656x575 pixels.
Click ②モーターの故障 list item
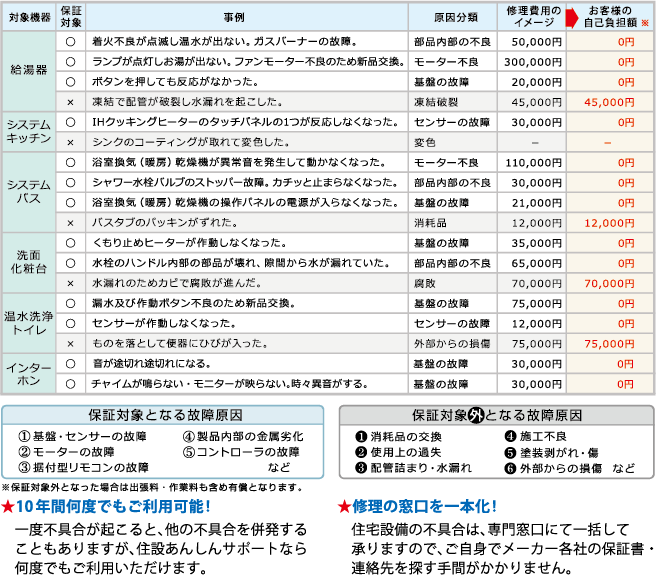click(x=67, y=452)
